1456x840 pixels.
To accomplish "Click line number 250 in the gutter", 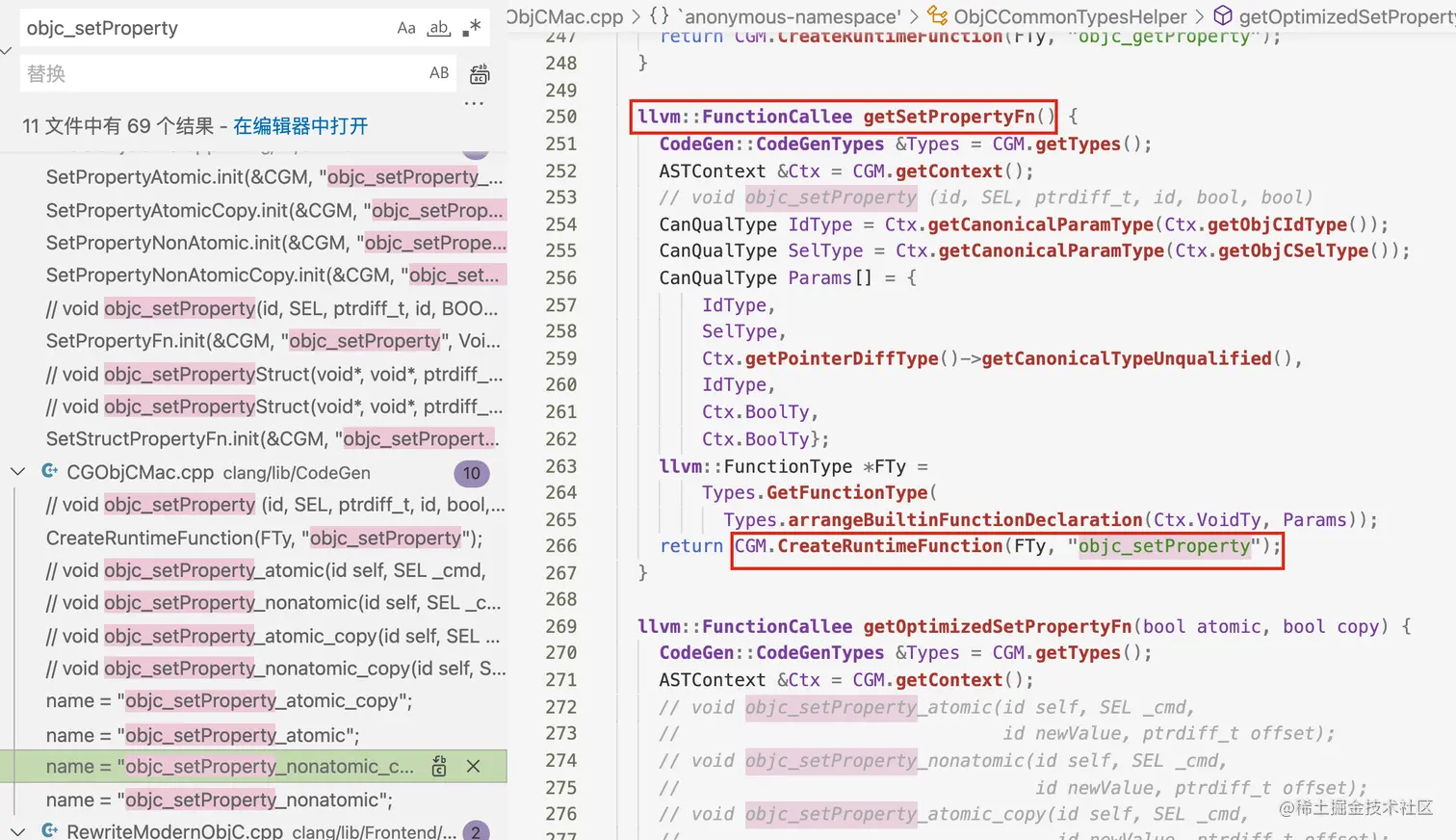I will (x=561, y=117).
